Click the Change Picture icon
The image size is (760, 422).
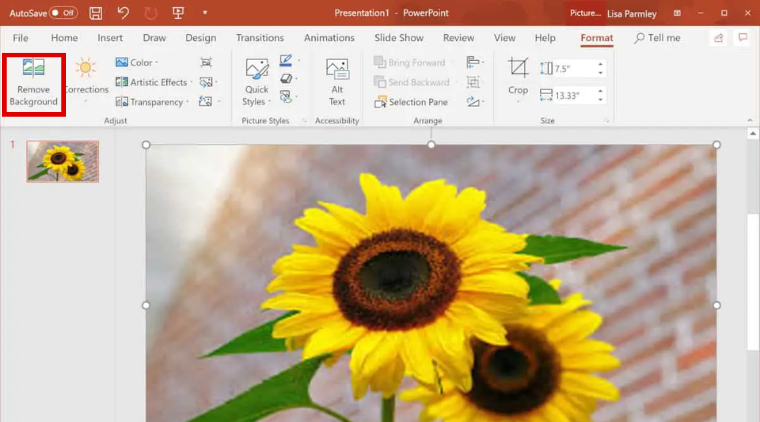pos(207,82)
